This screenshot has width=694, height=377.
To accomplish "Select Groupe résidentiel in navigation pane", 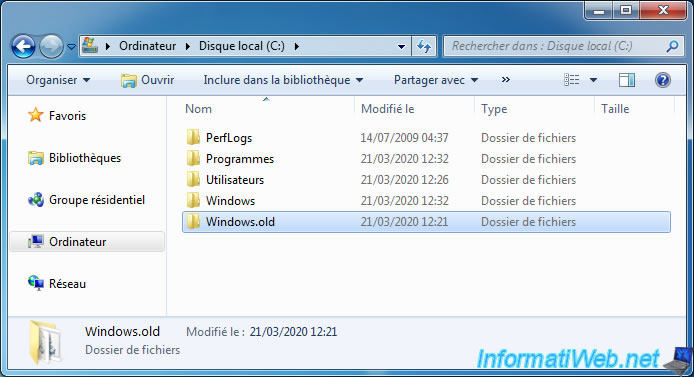I will point(97,200).
